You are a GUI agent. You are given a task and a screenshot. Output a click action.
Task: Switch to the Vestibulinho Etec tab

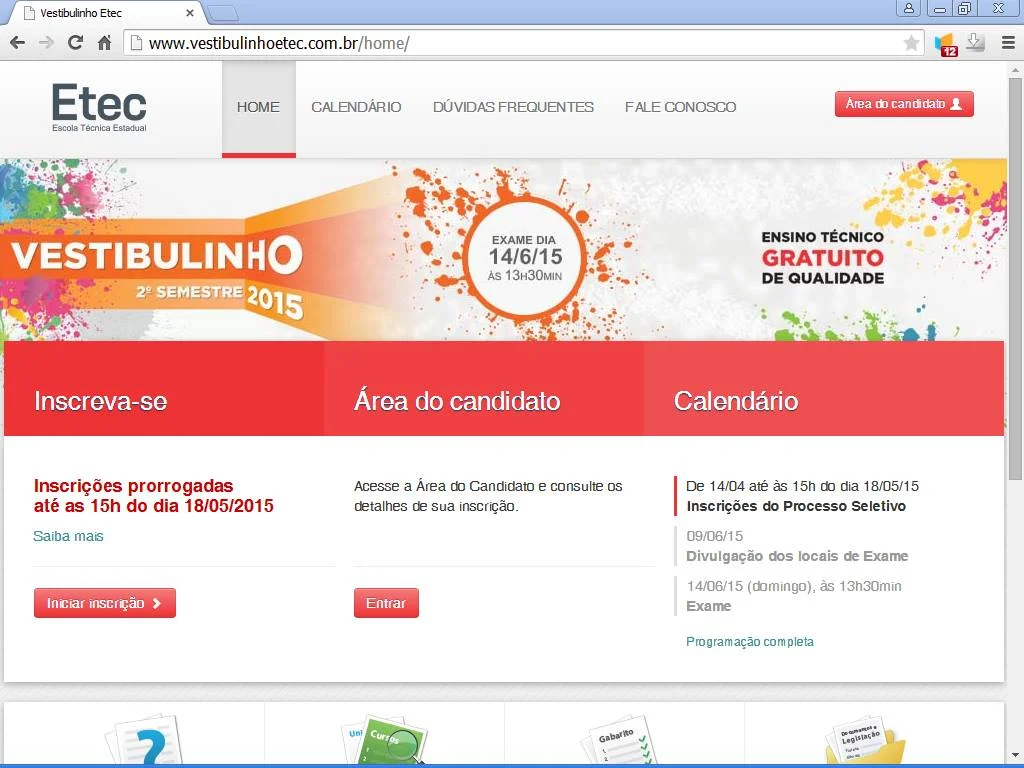pyautogui.click(x=108, y=12)
